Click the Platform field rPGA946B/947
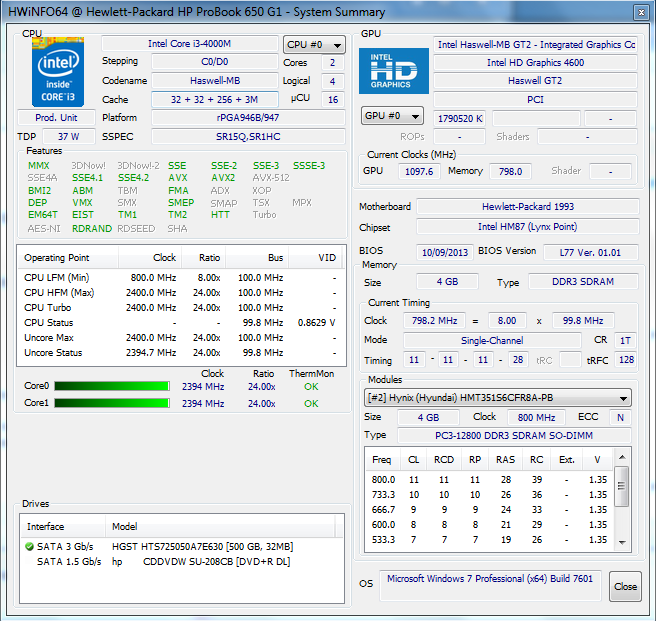This screenshot has height=621, width=656. pyautogui.click(x=248, y=118)
